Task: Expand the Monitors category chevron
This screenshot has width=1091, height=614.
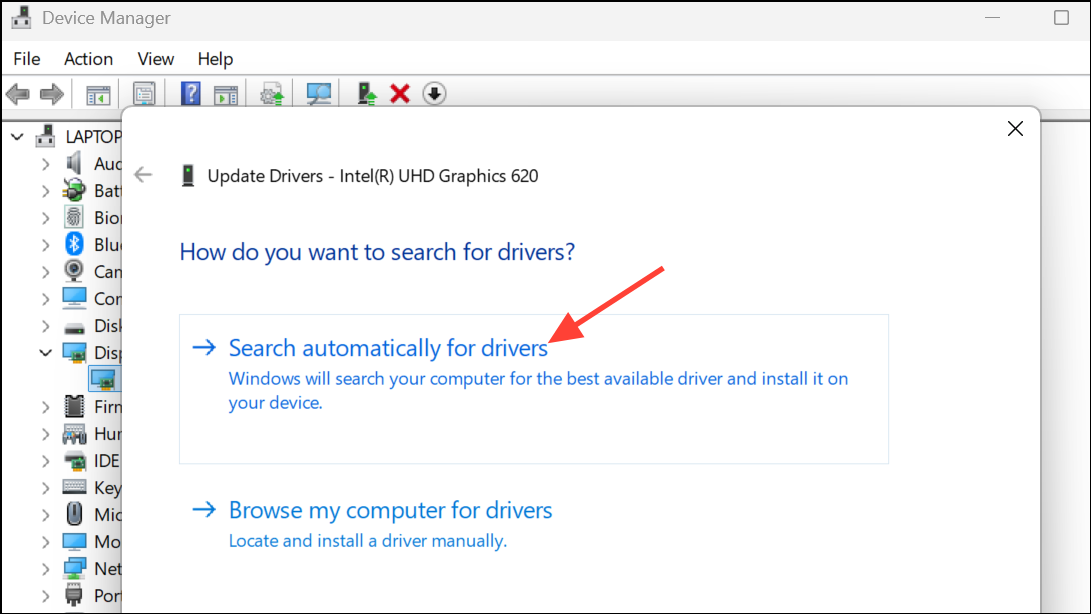Action: tap(45, 542)
